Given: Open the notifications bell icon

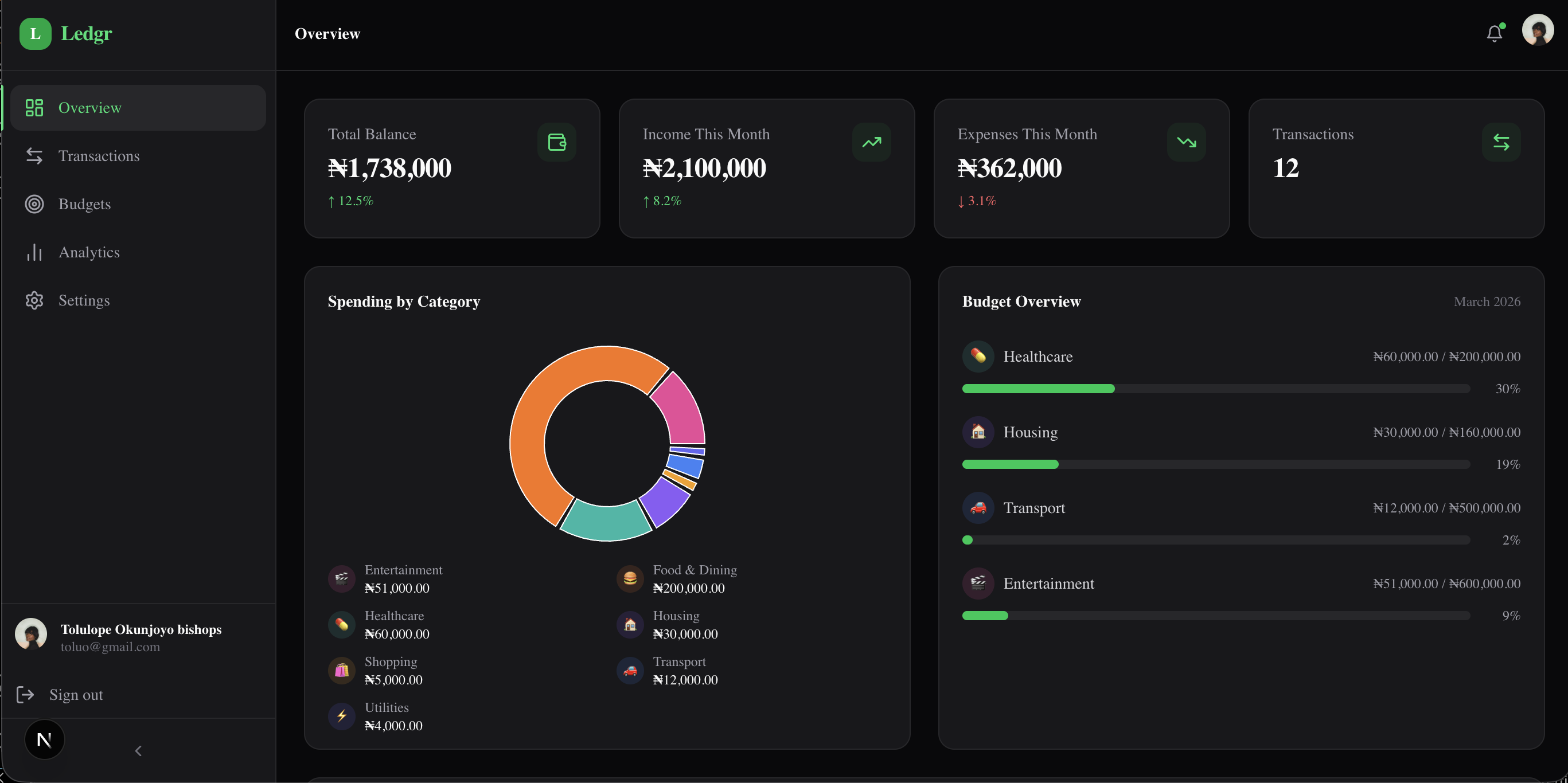Looking at the screenshot, I should (1495, 33).
